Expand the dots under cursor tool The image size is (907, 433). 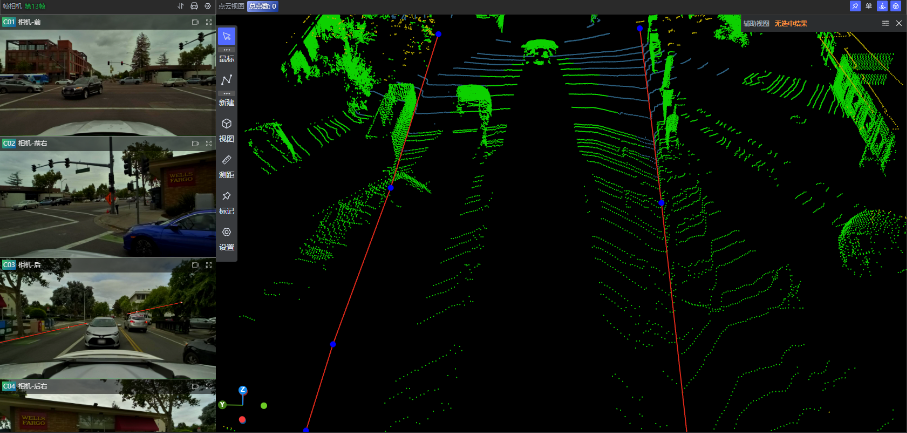coord(227,50)
